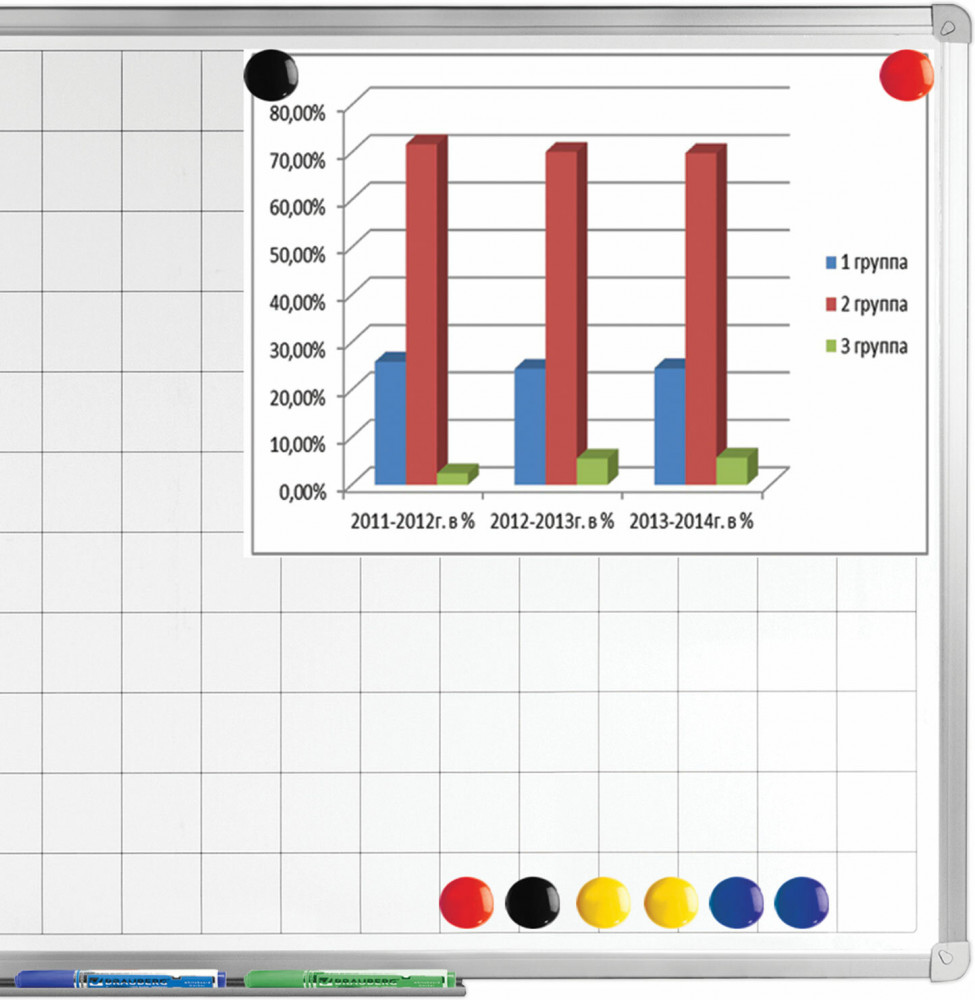Click the red magnet on the chart's top-right corner
Viewport: 975px width, 1000px height.
(x=906, y=75)
